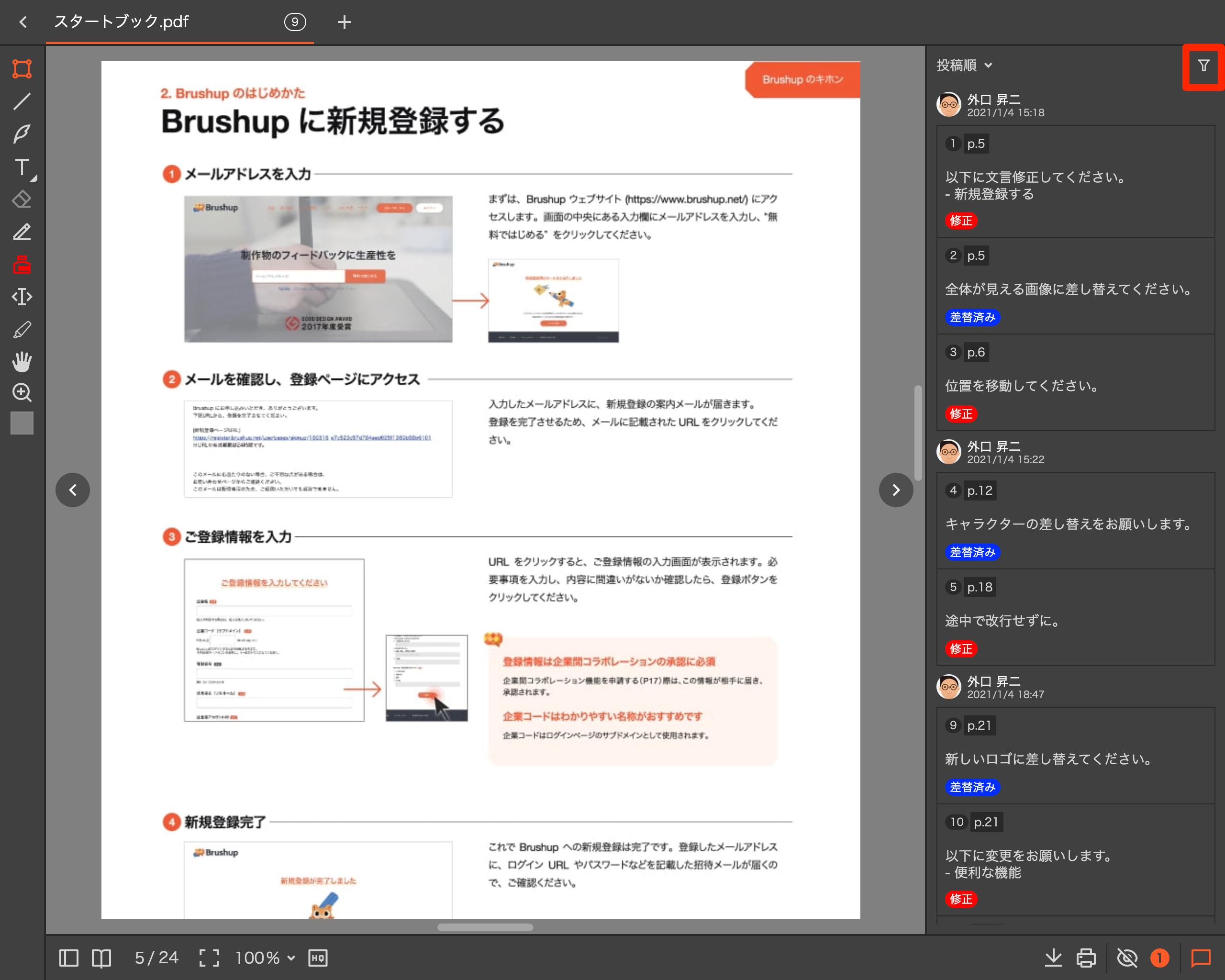This screenshot has width=1225, height=980.
Task: Select the zoom magnifier tool
Action: pos(22,392)
